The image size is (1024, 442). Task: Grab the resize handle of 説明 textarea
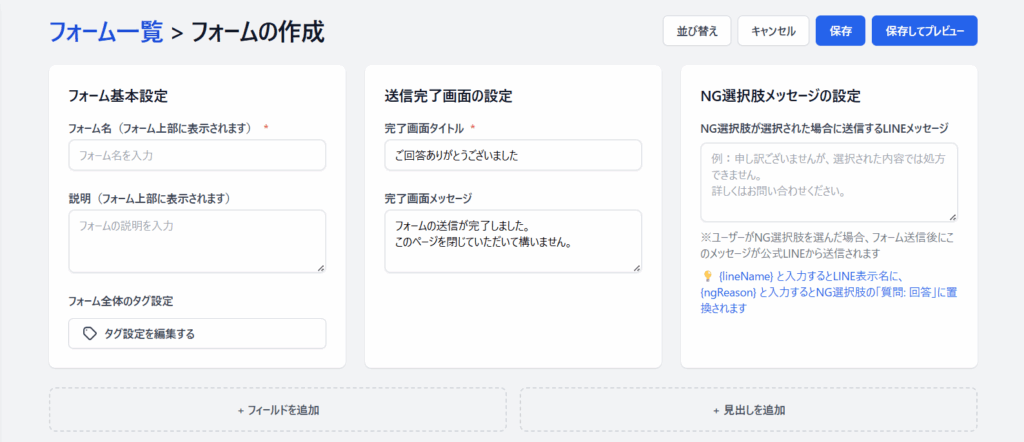pyautogui.click(x=321, y=267)
